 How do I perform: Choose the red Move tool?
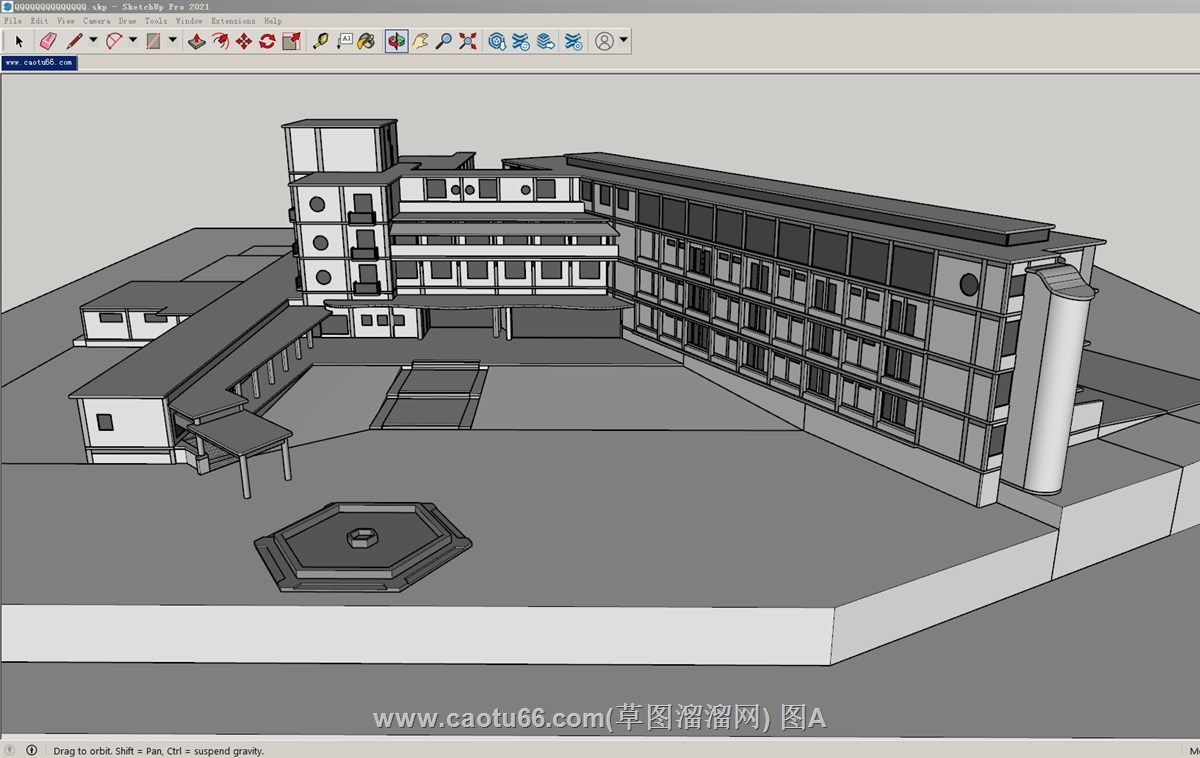244,41
